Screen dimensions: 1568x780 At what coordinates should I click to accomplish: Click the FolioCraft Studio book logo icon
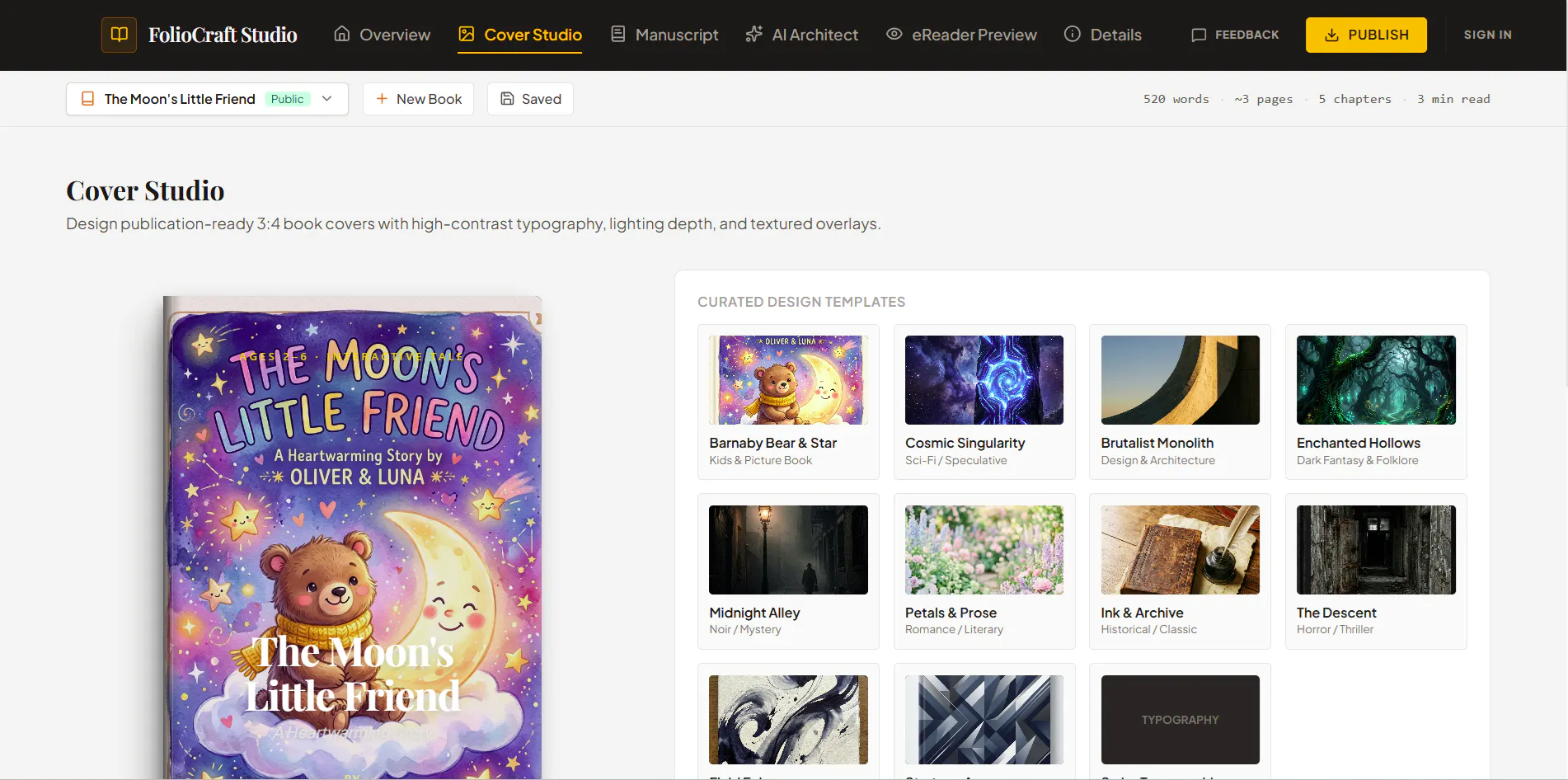[119, 35]
